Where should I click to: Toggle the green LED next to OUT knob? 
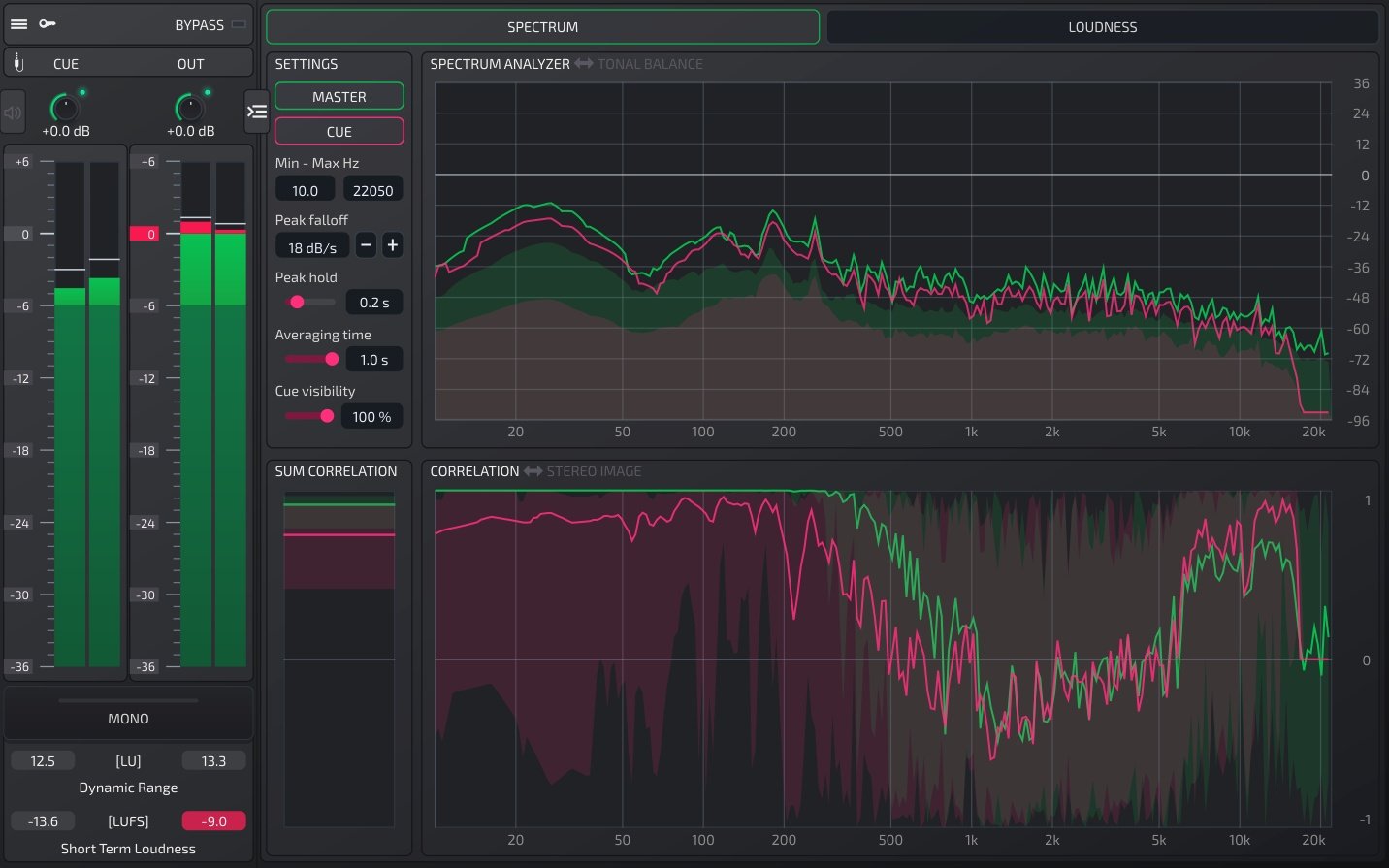(208, 93)
